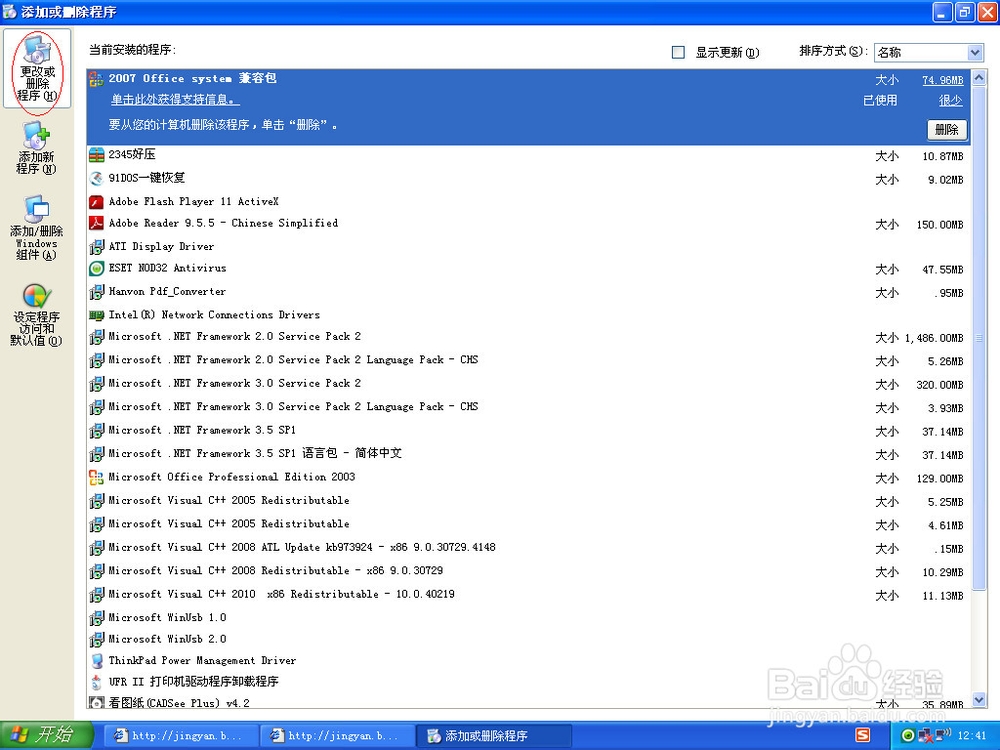Click the UFR II printer driver uninstaller icon
The width and height of the screenshot is (1000, 750).
(x=96, y=682)
